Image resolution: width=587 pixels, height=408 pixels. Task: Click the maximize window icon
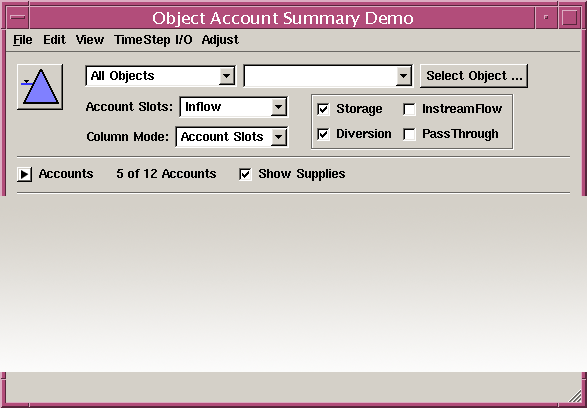[x=569, y=18]
